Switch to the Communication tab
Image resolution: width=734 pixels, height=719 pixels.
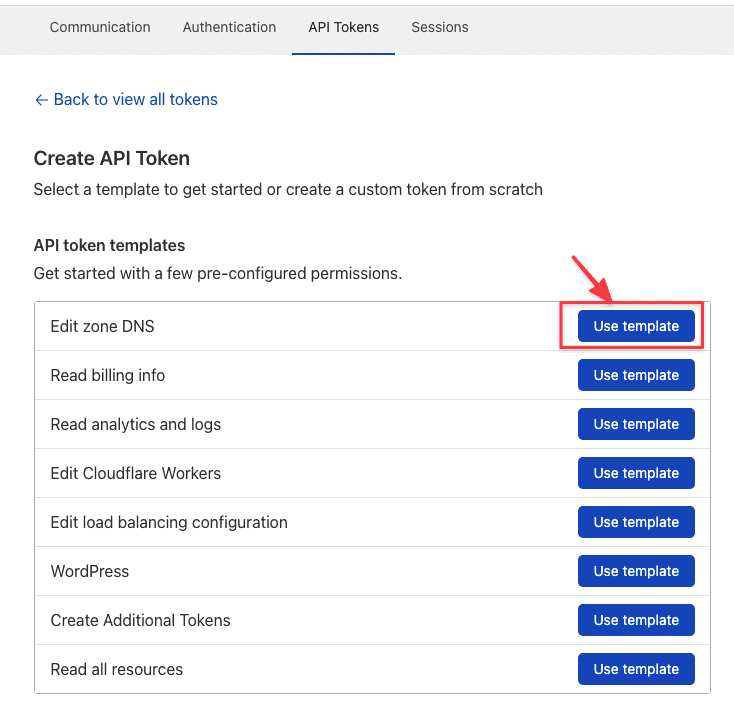[100, 27]
